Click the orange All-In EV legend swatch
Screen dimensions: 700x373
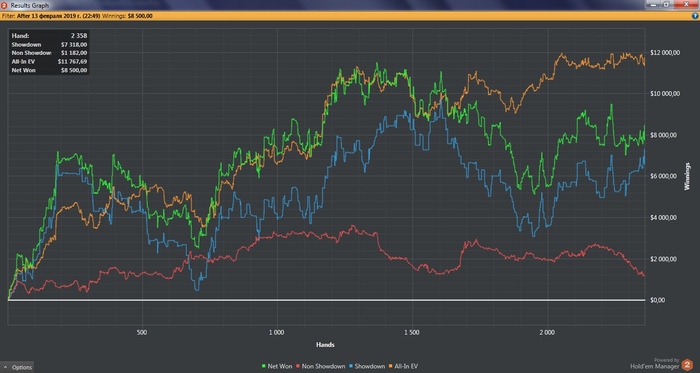(x=391, y=367)
